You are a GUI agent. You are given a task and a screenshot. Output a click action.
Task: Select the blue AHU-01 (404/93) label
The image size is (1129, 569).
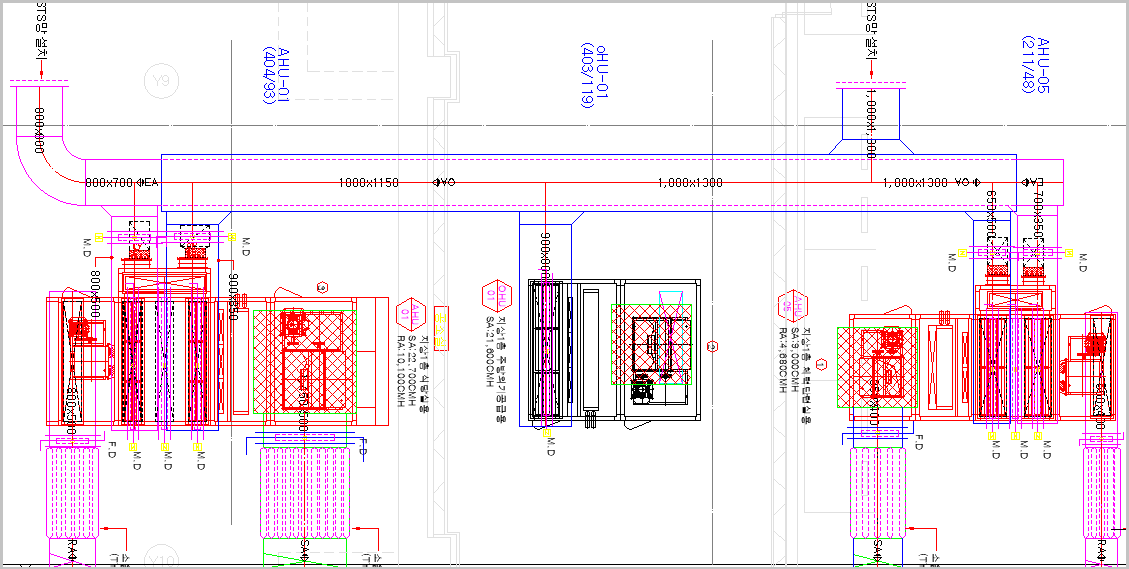276,75
